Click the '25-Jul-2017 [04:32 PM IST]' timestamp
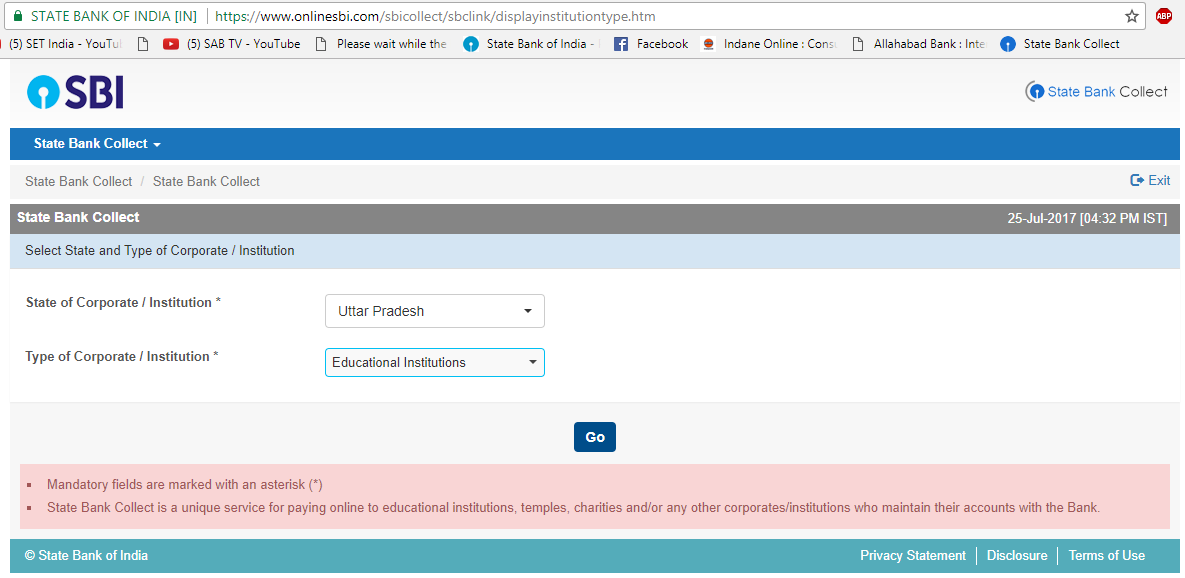The image size is (1185, 578). click(x=1088, y=218)
